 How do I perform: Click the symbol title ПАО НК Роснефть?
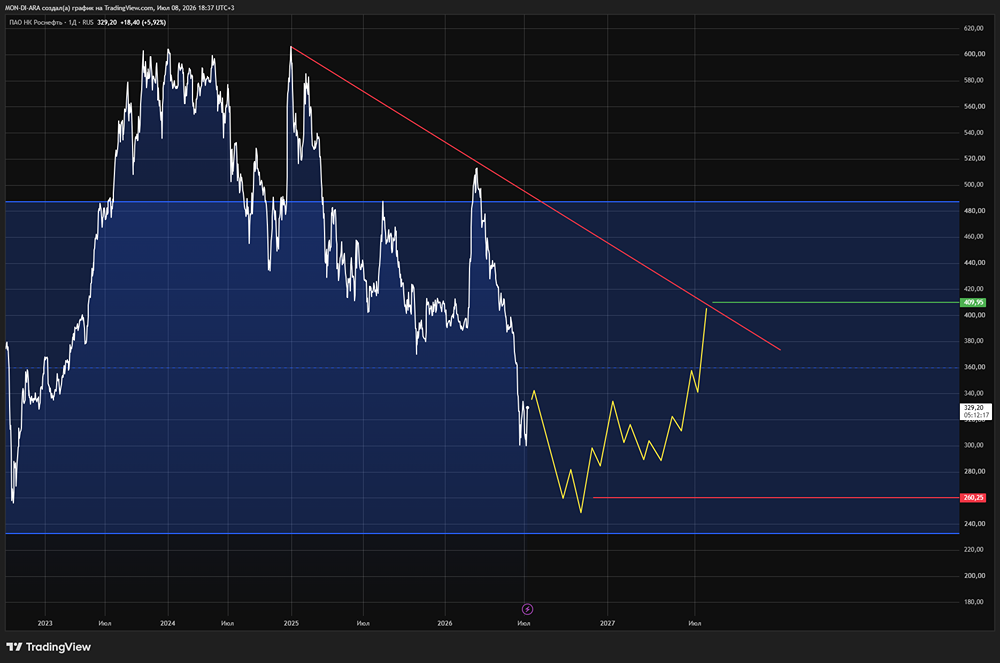point(36,22)
